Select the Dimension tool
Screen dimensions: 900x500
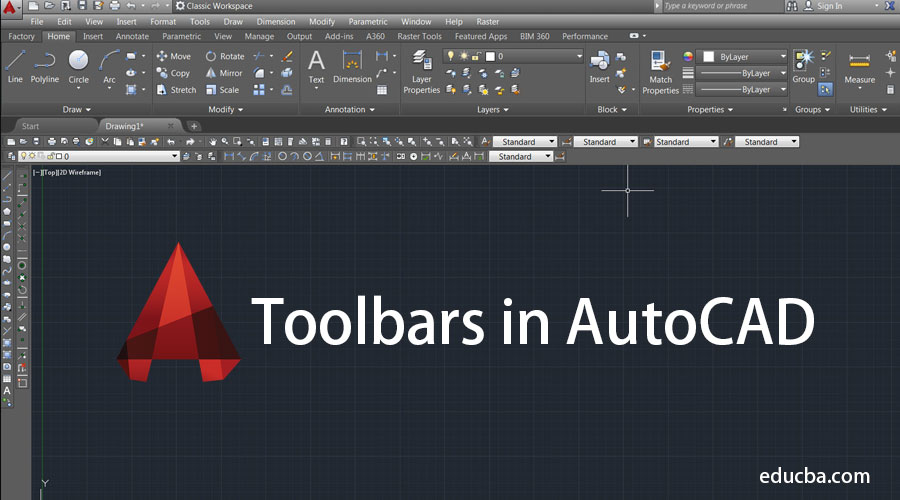point(352,67)
